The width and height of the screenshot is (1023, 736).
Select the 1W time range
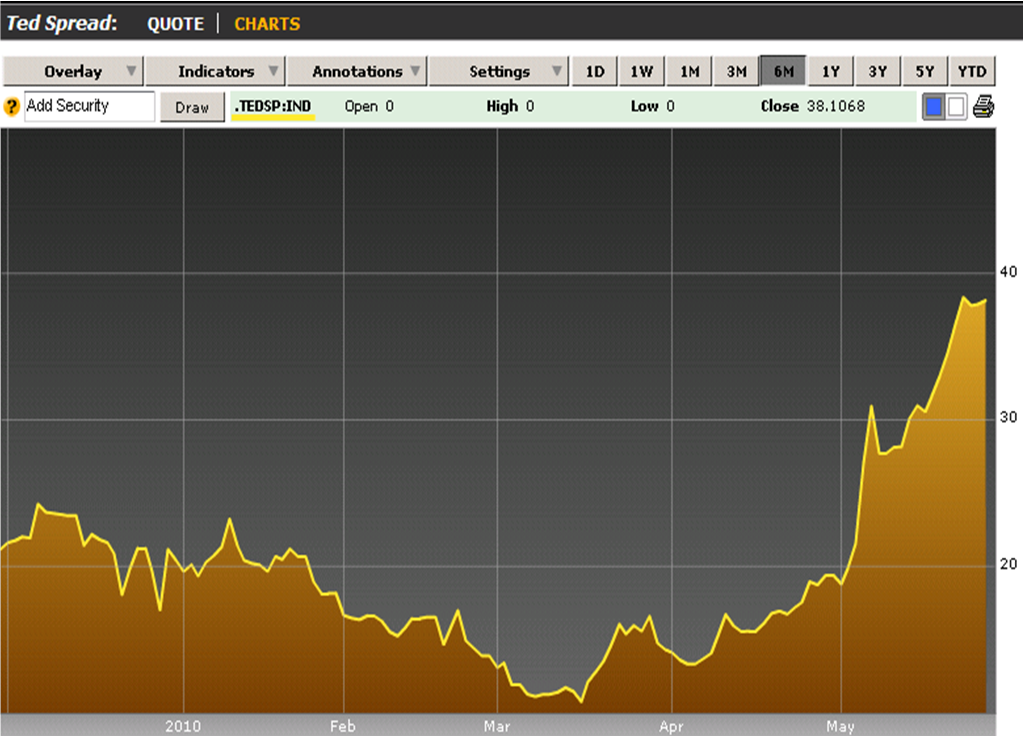click(x=641, y=71)
